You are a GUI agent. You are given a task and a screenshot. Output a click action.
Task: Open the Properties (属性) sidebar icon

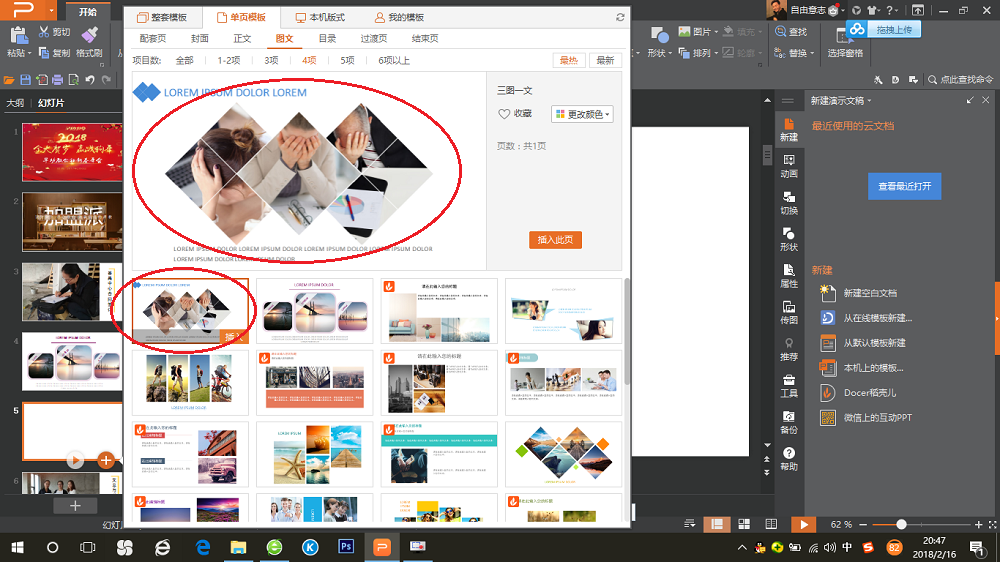pyautogui.click(x=789, y=270)
